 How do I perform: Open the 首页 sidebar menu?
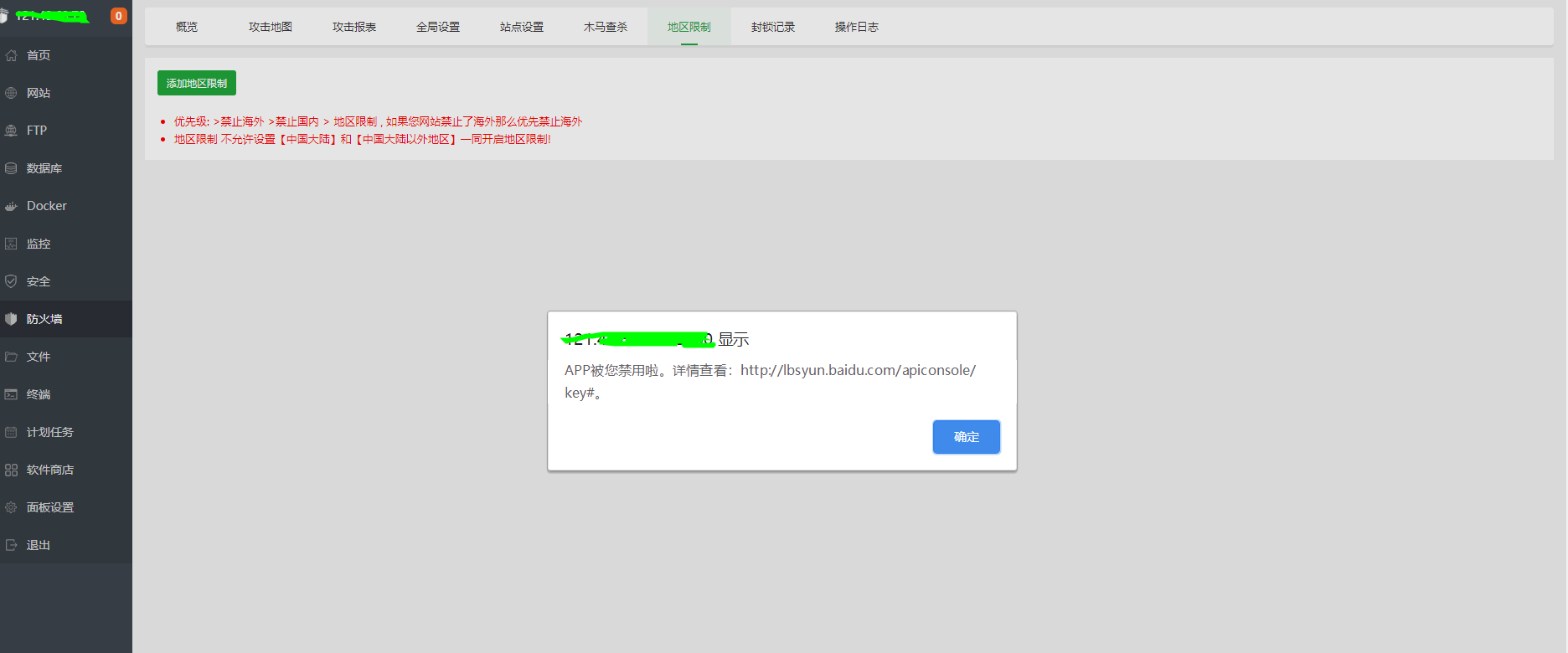tap(66, 55)
